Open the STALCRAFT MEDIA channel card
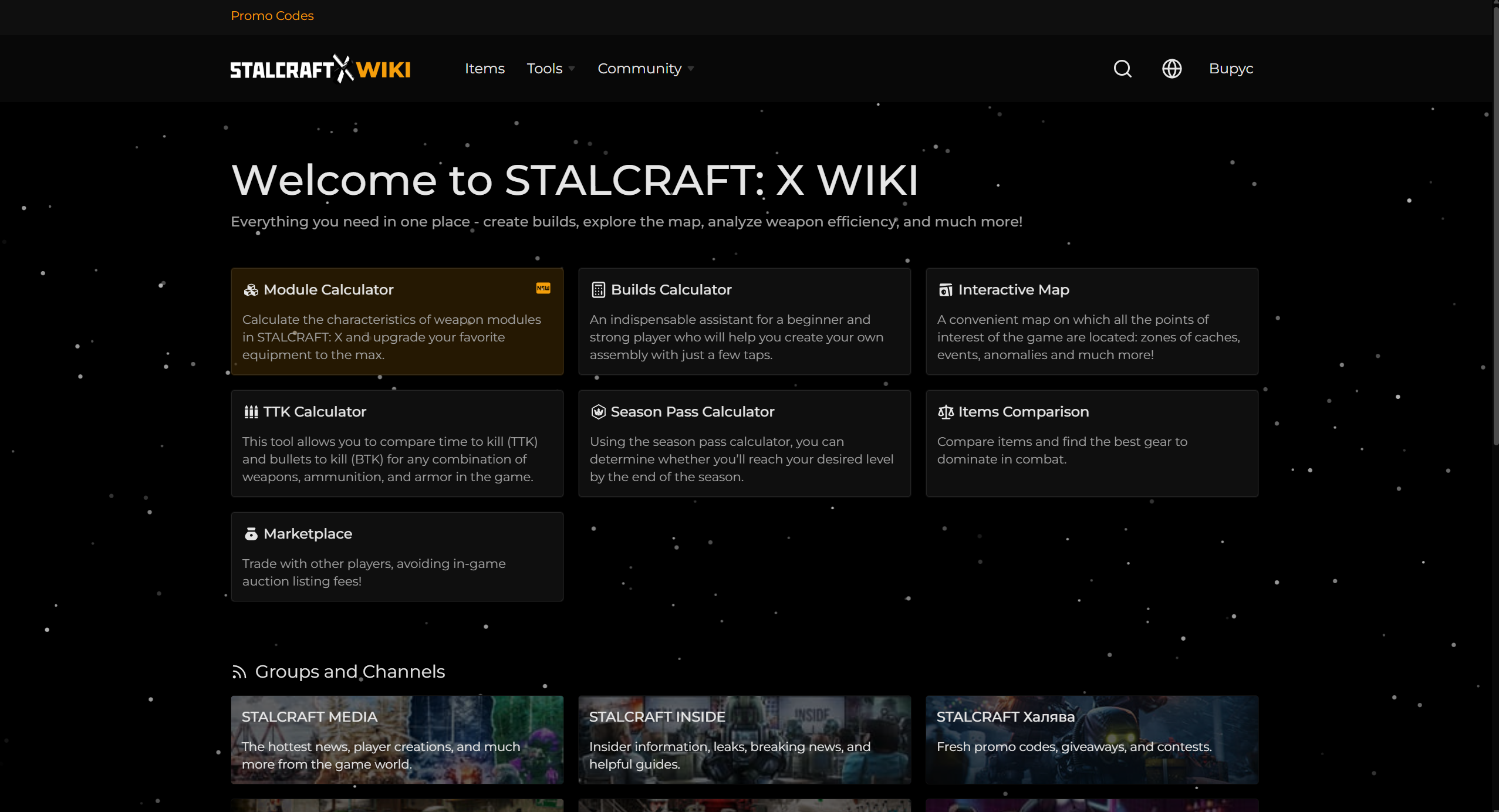 point(397,739)
